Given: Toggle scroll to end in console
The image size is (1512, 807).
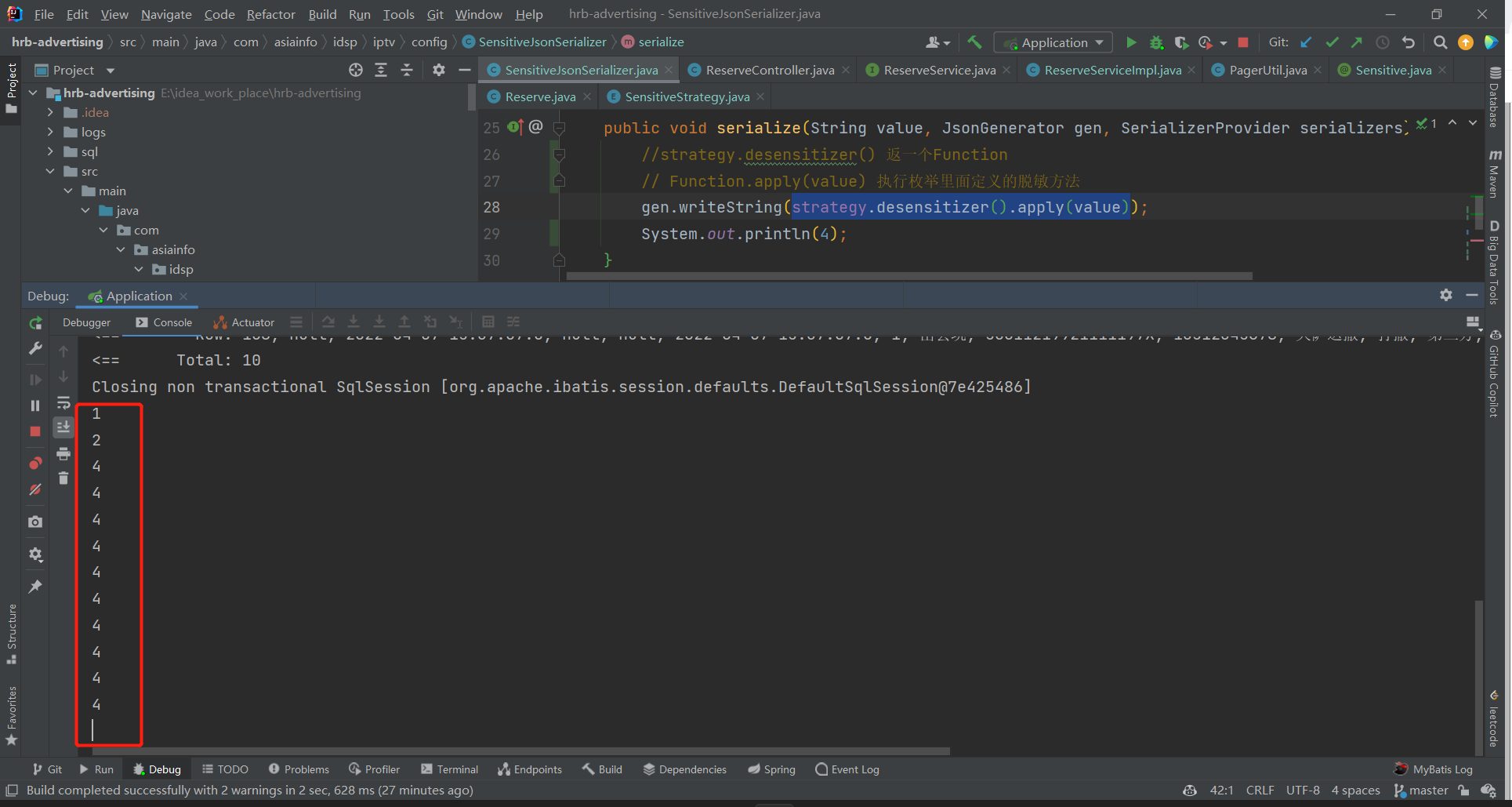Looking at the screenshot, I should click(x=63, y=427).
